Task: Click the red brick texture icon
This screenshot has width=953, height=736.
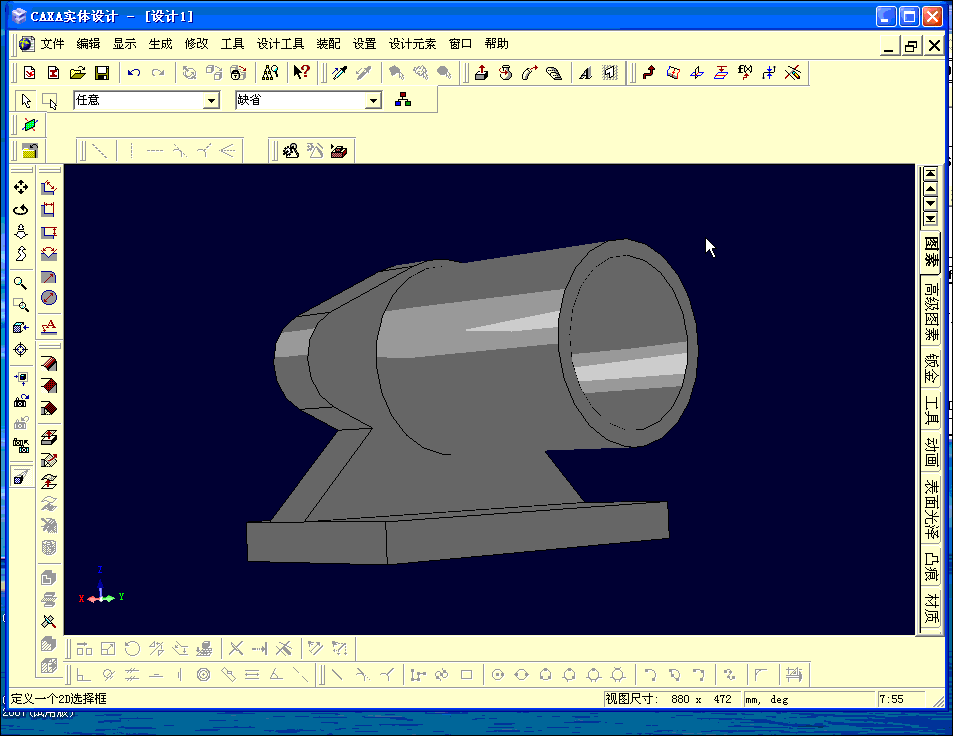Action: (x=339, y=151)
